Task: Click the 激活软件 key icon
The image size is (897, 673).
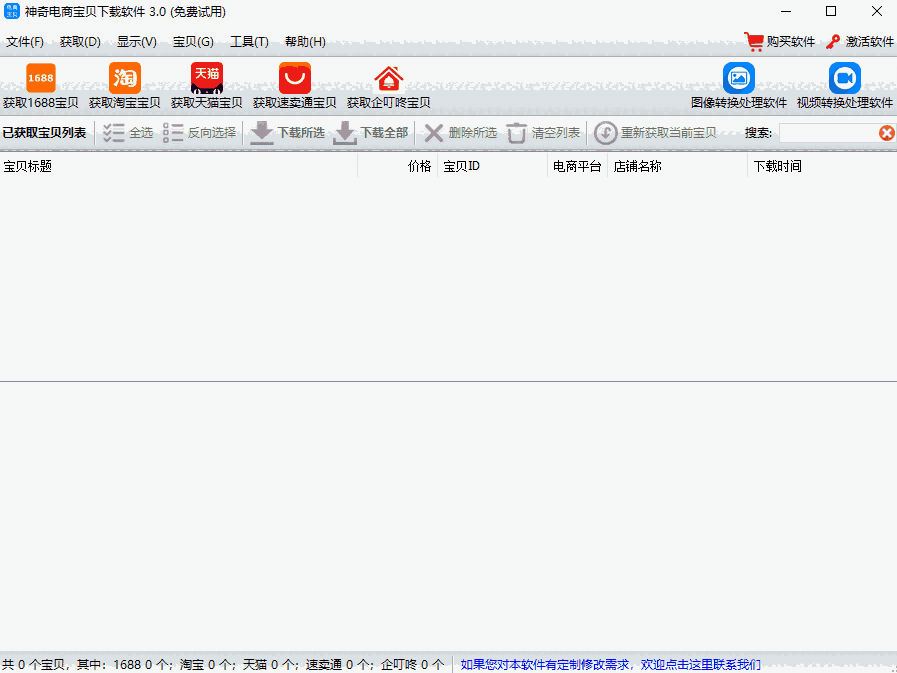Action: tap(833, 42)
